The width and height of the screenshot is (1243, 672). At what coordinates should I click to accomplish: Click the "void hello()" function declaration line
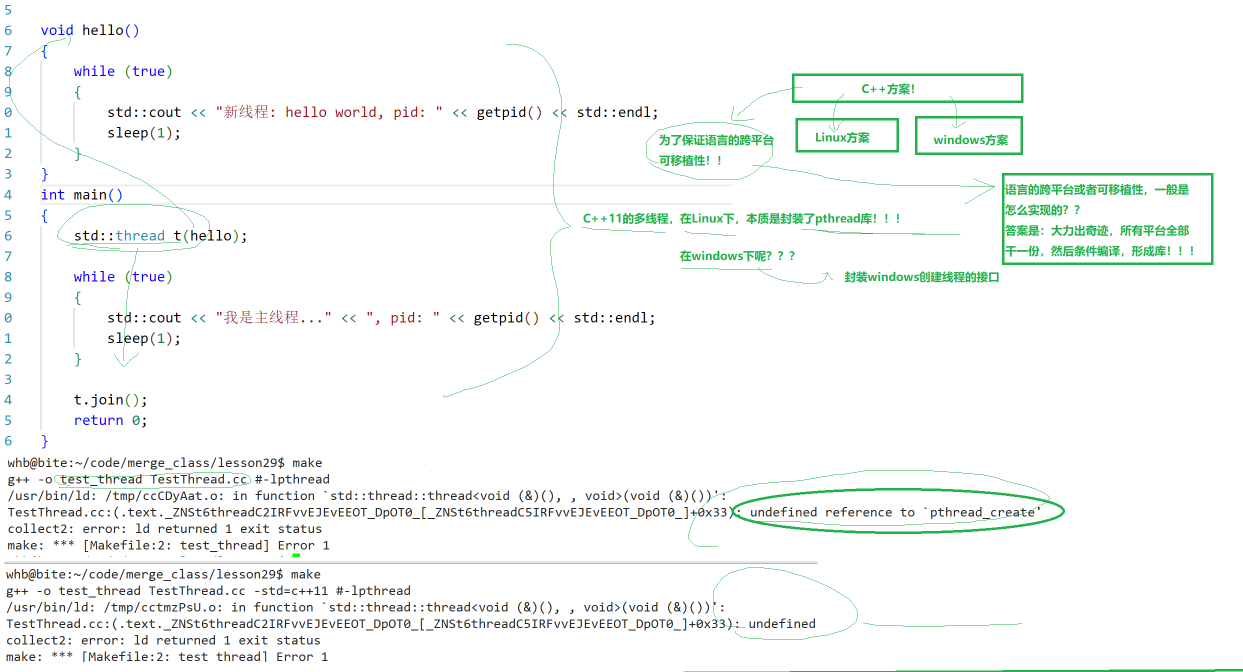(90, 30)
